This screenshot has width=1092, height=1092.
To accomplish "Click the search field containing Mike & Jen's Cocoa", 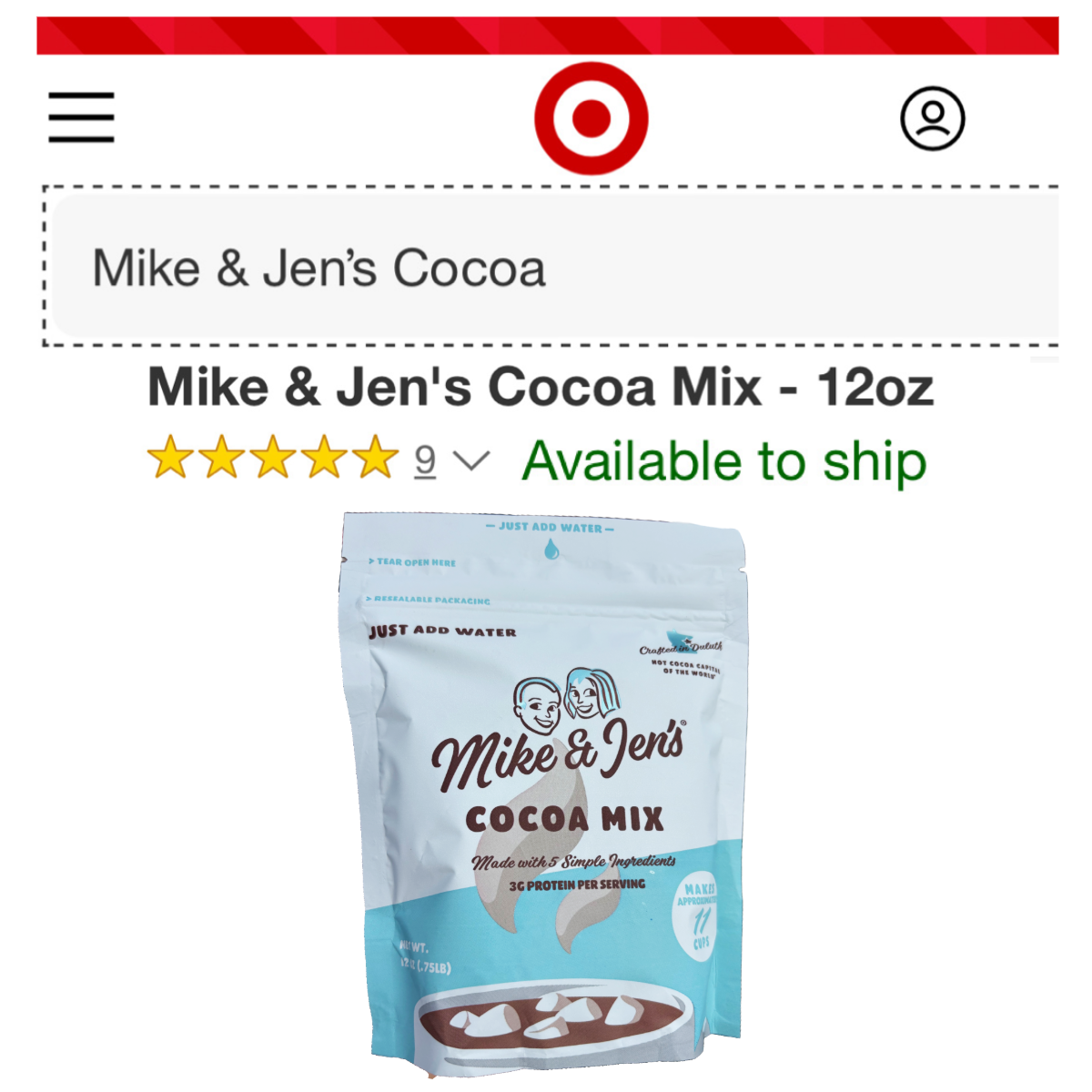I will click(555, 267).
